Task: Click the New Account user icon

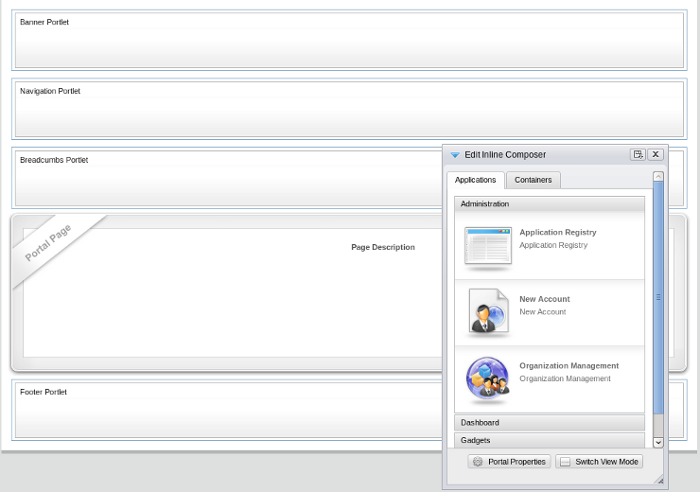Action: (488, 311)
